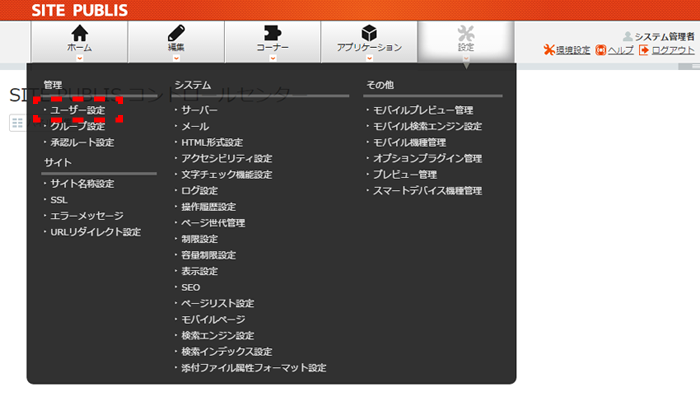Image resolution: width=700 pixels, height=420 pixels.
Task: Open the コーナー puzzle piece icon
Action: [x=272, y=33]
